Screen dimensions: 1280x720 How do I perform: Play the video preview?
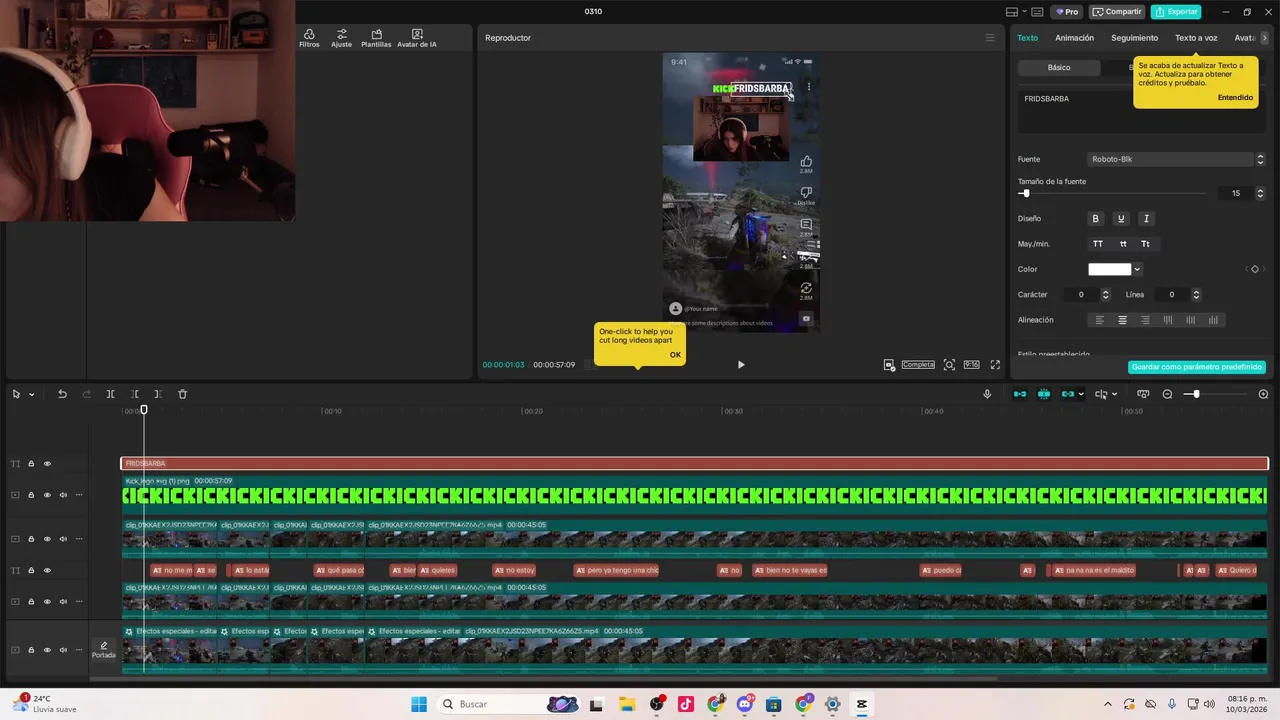(x=741, y=365)
